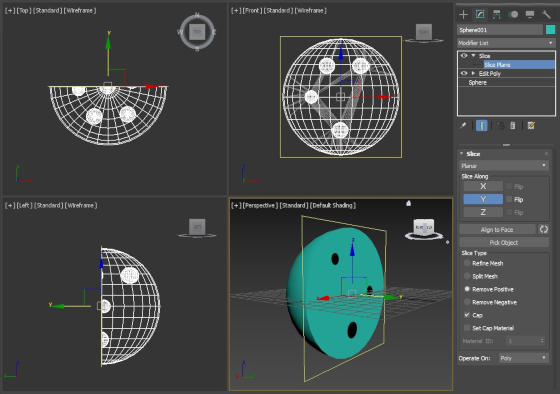Toggle visibility eye of Slice modifier
560x394 pixels.
pyautogui.click(x=464, y=56)
